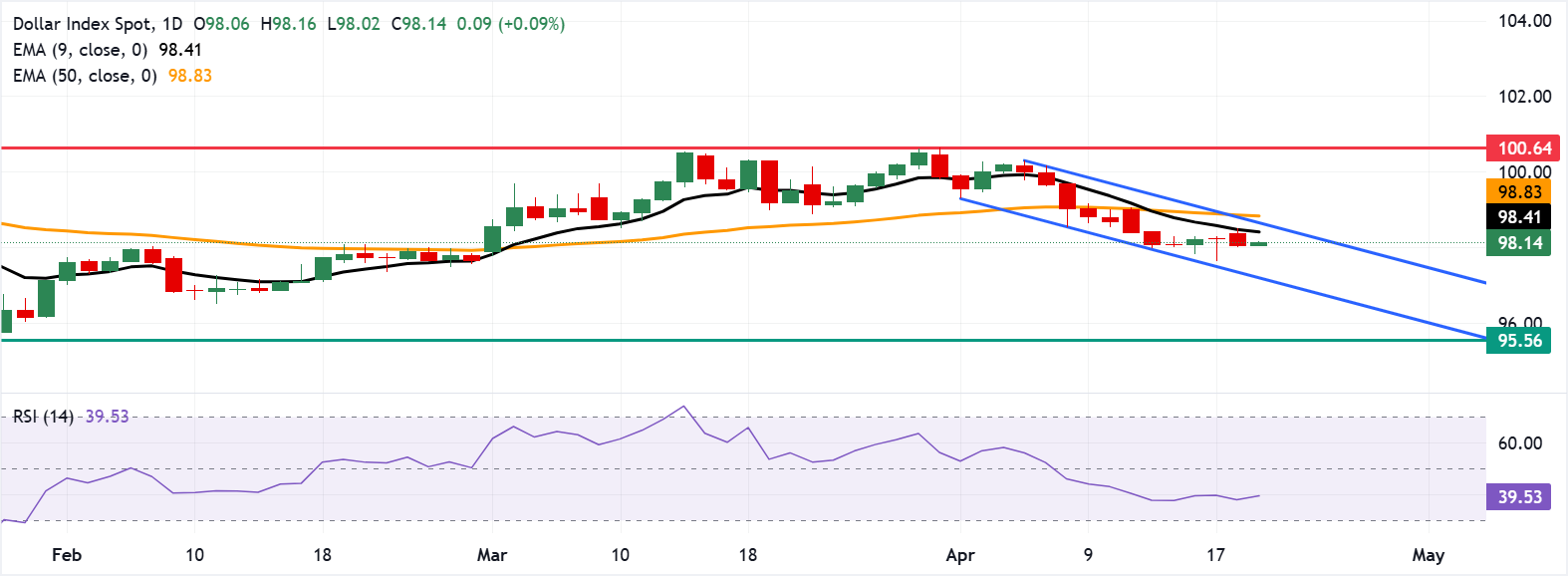Select the EMA (9, close, 0) legend
The height and width of the screenshot is (576, 1568).
[80, 50]
